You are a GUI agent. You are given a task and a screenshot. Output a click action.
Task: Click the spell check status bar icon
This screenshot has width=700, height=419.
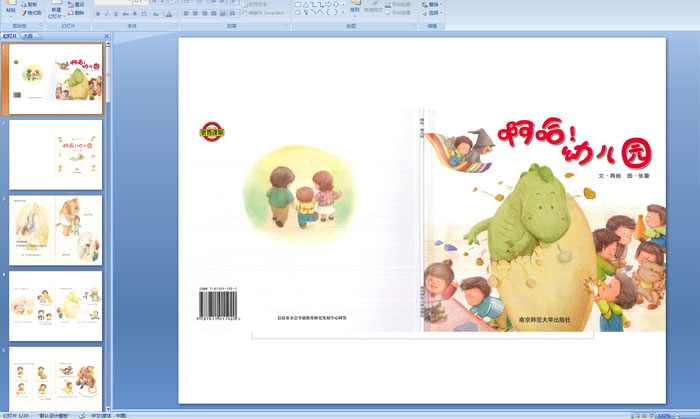(x=82, y=415)
